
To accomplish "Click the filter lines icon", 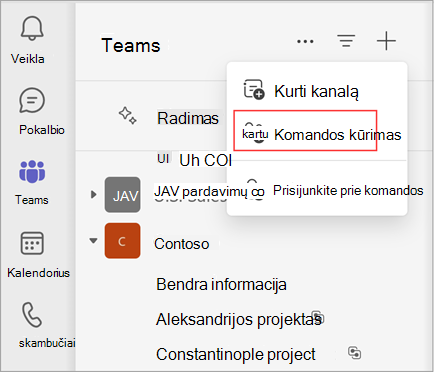I will pyautogui.click(x=346, y=41).
